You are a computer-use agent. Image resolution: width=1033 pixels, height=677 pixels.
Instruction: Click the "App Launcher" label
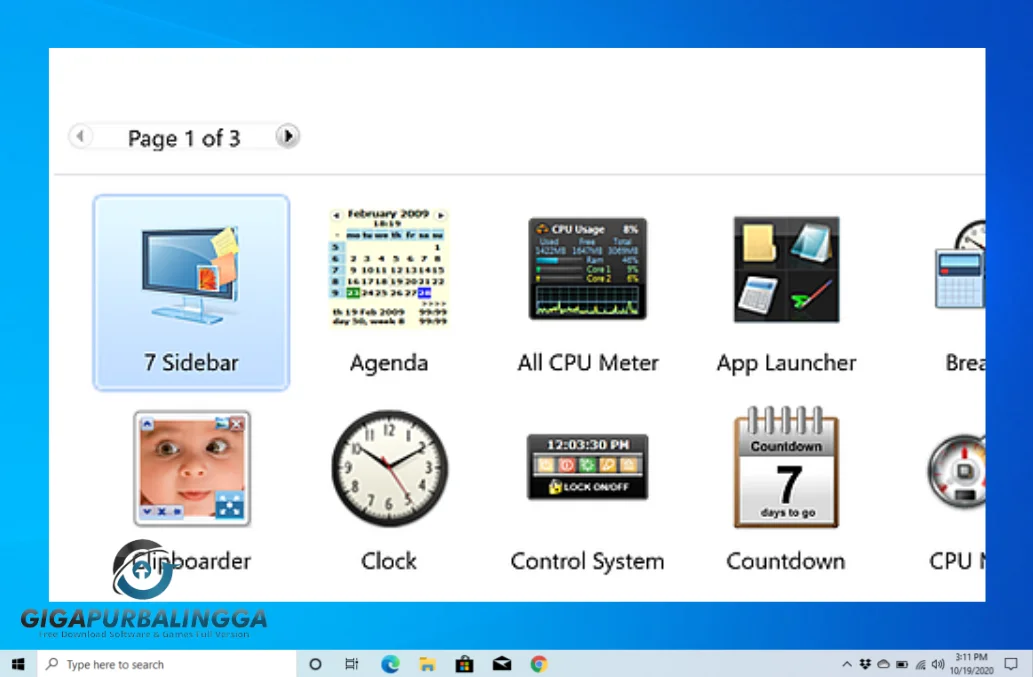787,363
